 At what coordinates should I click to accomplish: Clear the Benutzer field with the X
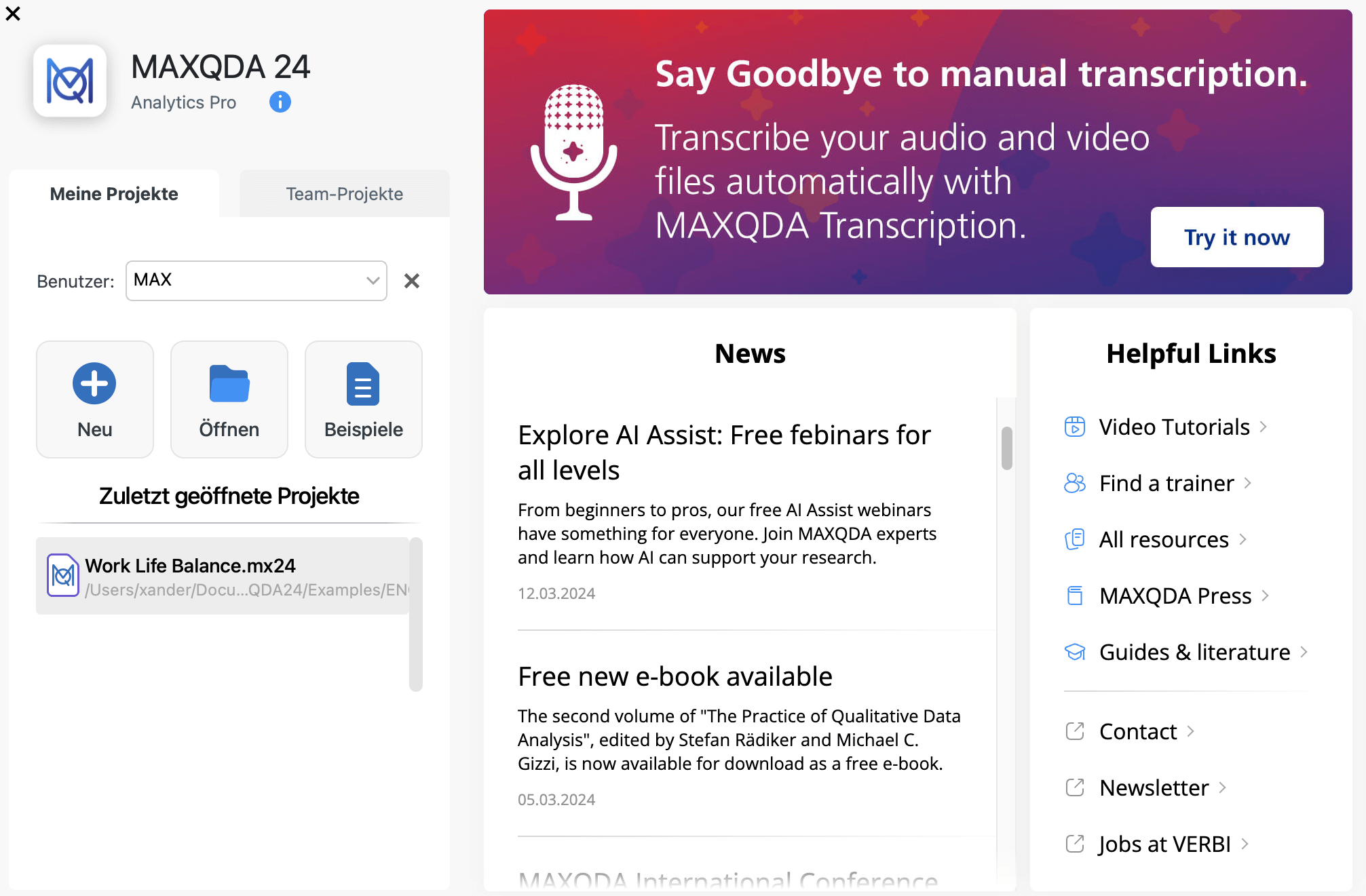412,281
